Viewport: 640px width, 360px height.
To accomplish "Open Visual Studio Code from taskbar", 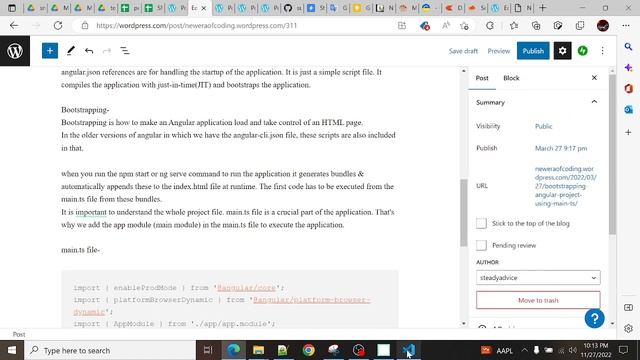I will [x=409, y=350].
